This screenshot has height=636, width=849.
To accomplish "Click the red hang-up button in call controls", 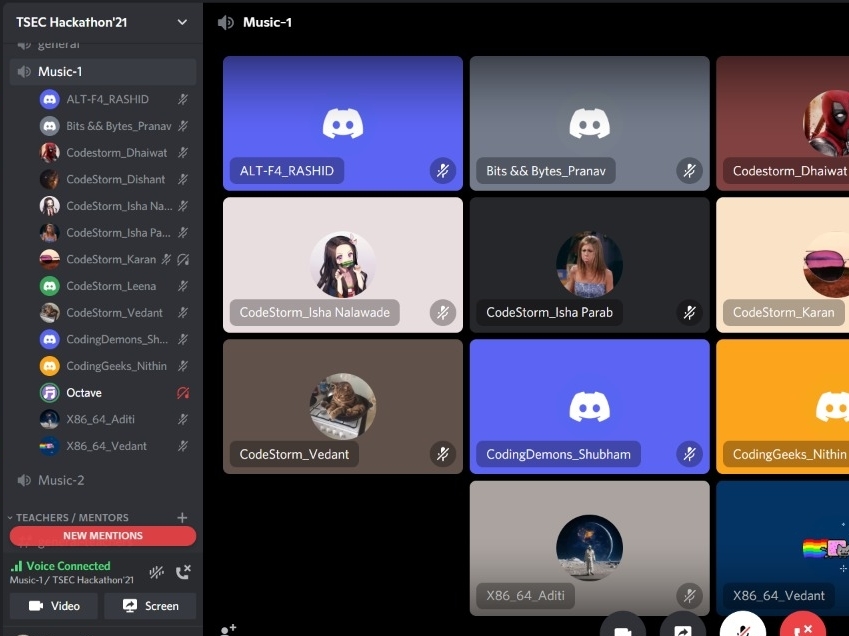I will (802, 627).
